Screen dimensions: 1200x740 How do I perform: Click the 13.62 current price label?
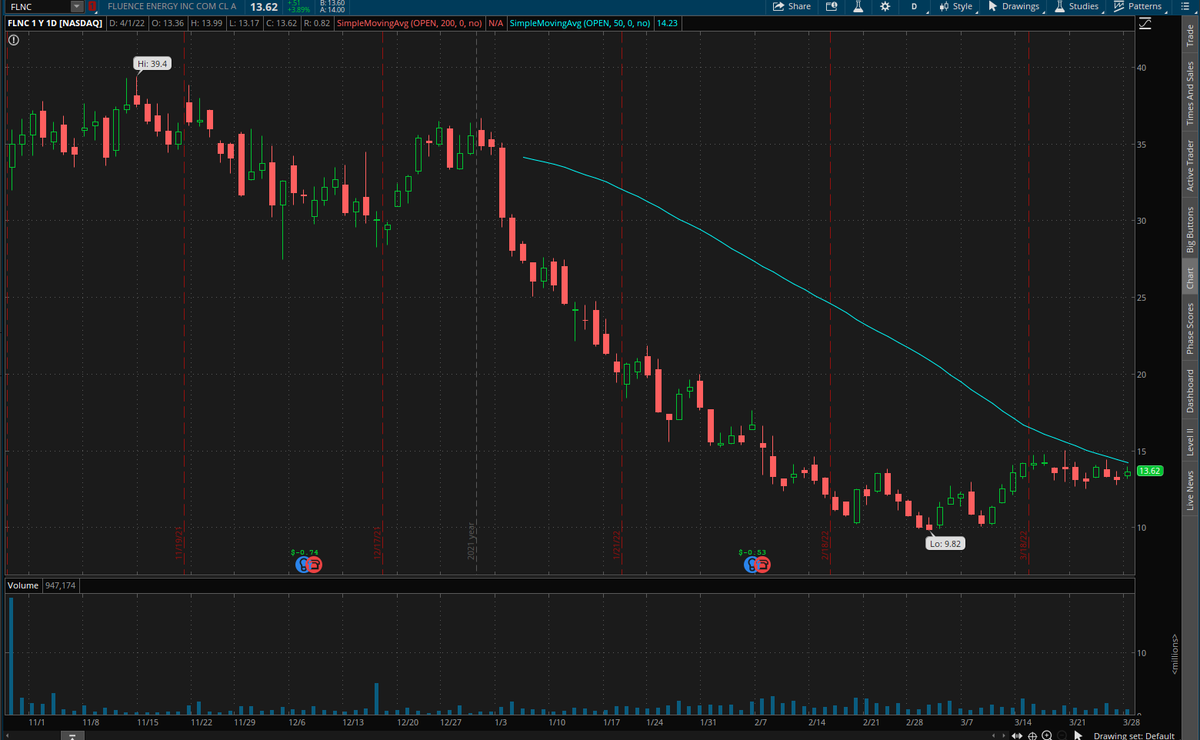tap(1149, 470)
